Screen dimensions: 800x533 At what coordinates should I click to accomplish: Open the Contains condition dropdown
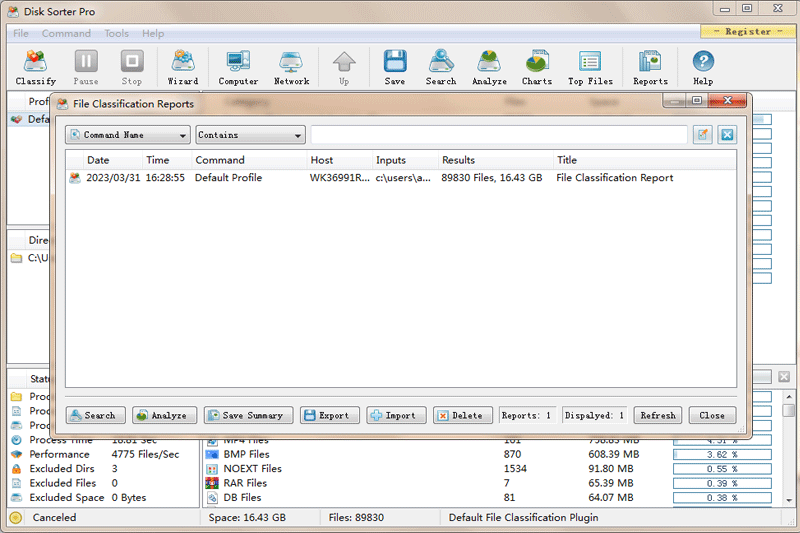[x=250, y=135]
